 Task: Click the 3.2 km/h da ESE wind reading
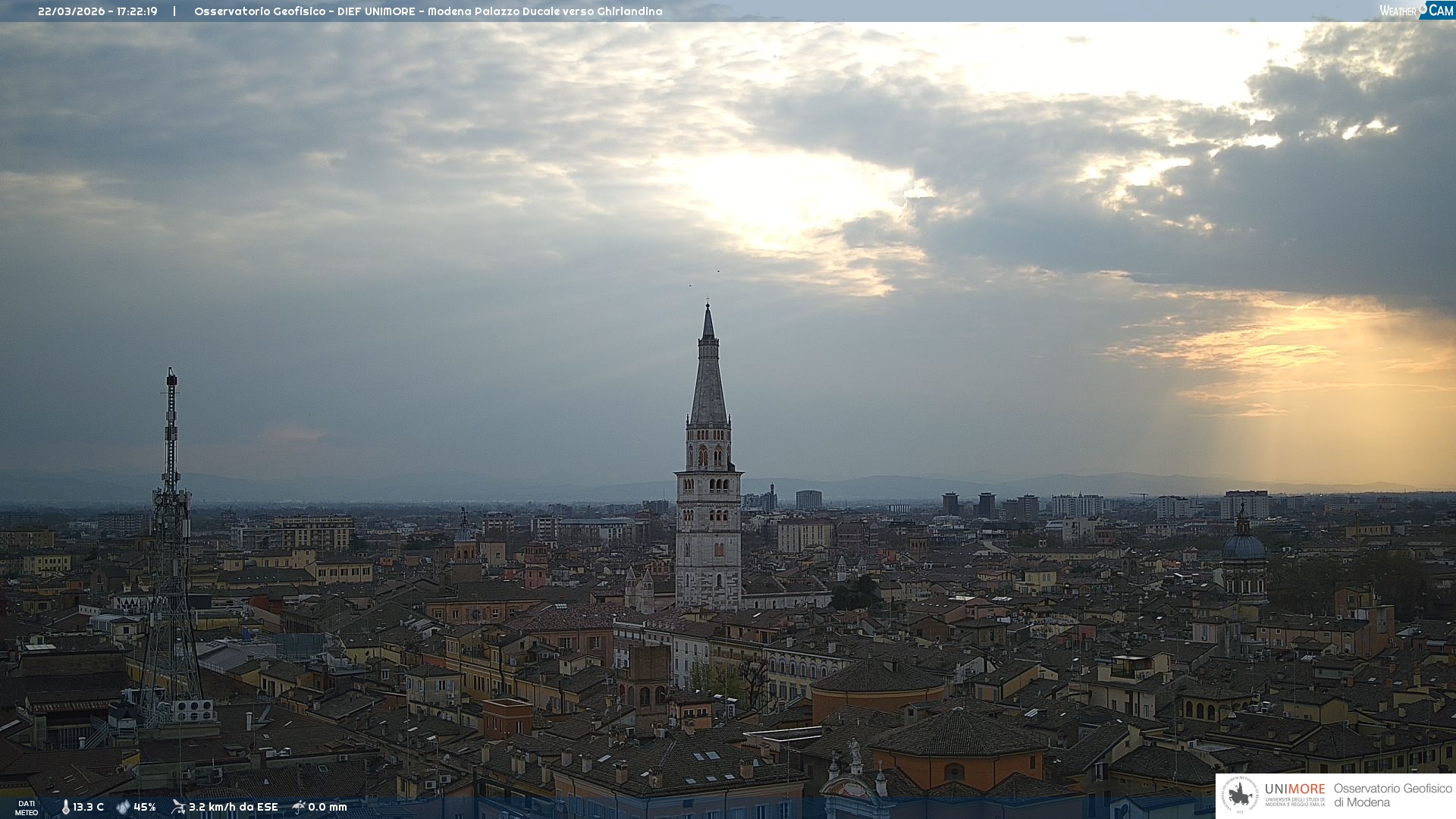[233, 807]
